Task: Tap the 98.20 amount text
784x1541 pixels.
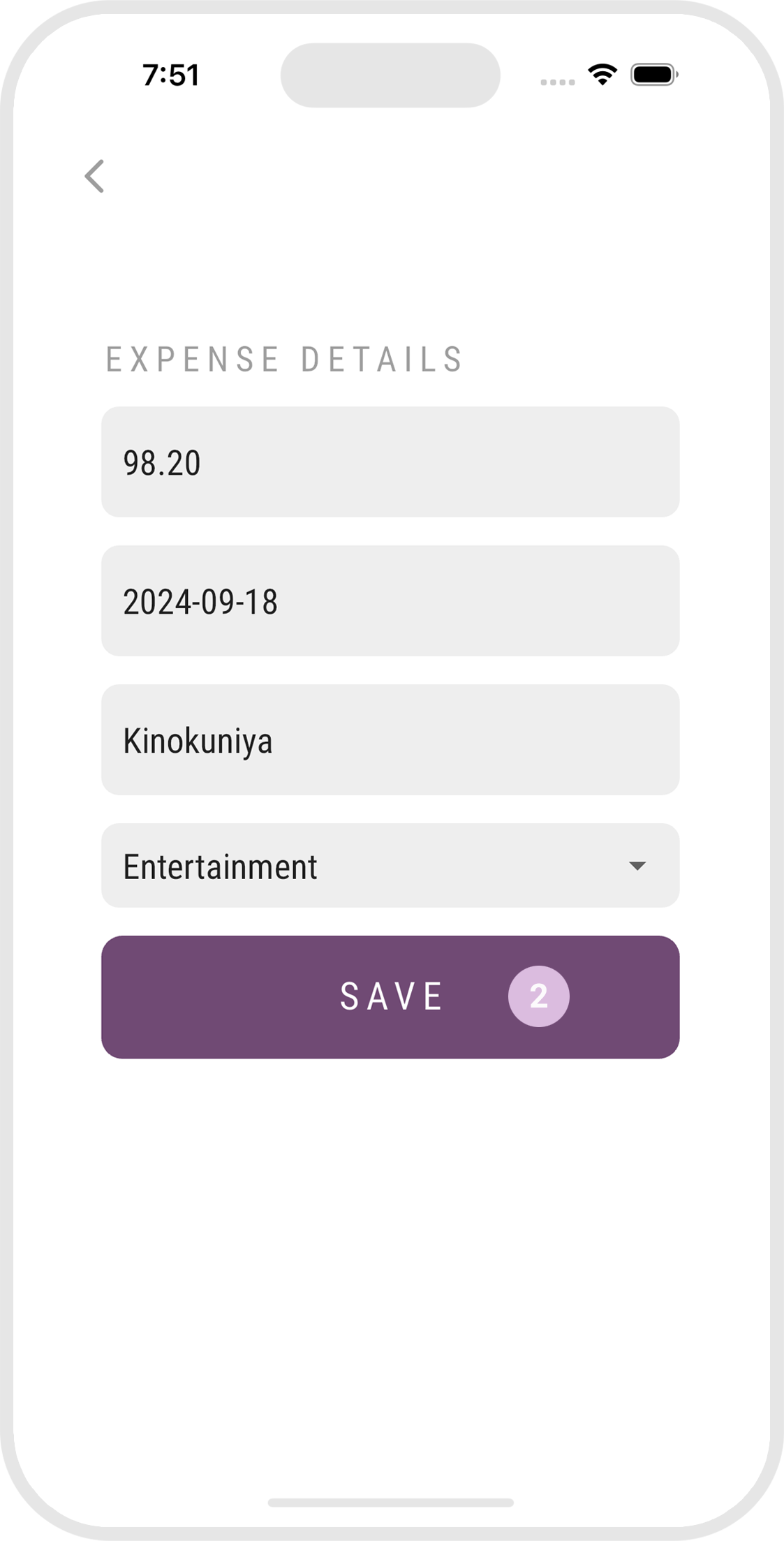Action: [x=162, y=463]
